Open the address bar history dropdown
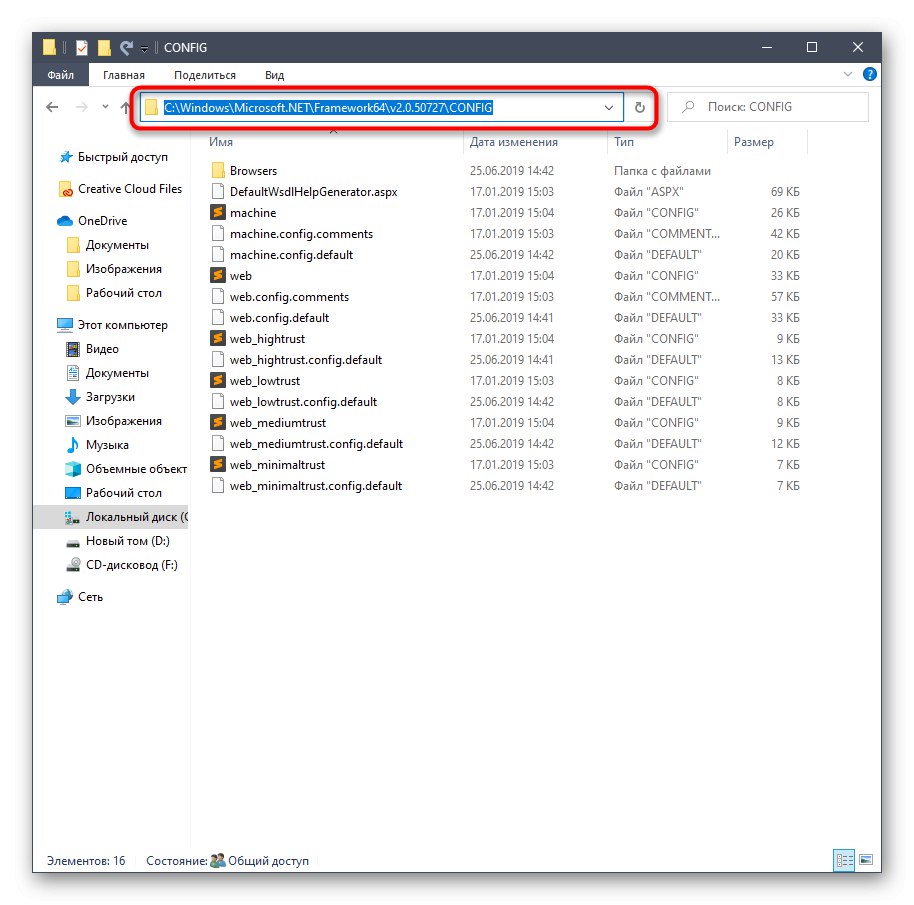 click(609, 108)
